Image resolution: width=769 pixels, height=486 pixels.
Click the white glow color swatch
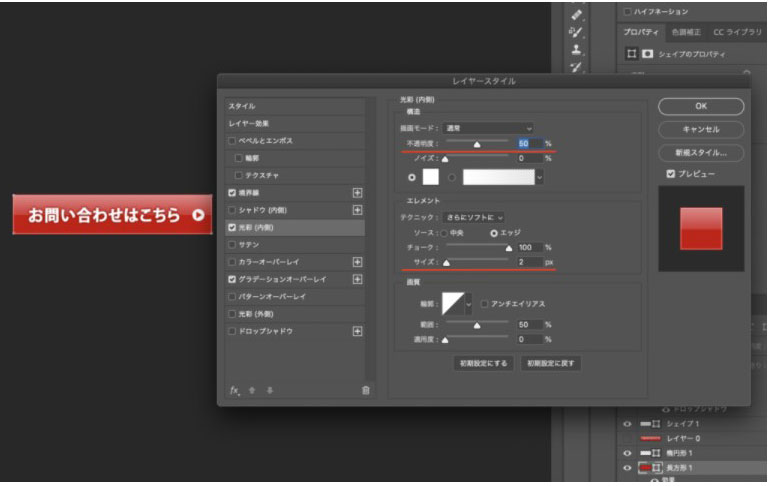click(x=431, y=177)
